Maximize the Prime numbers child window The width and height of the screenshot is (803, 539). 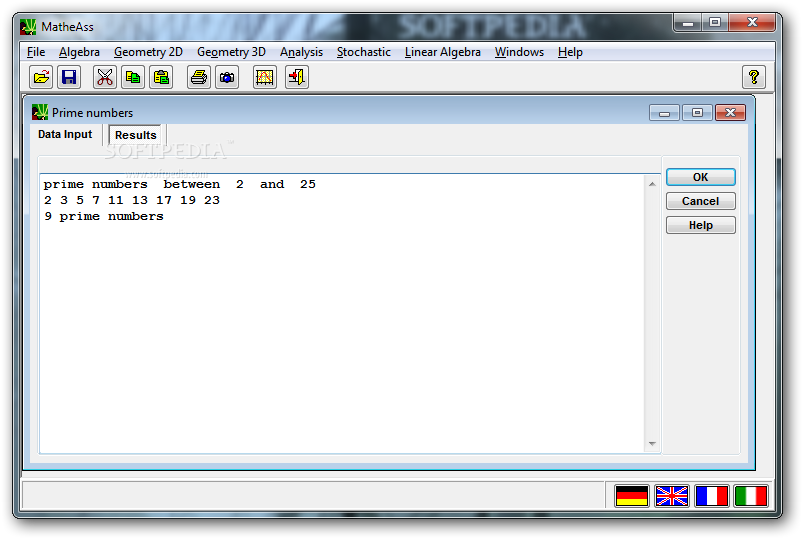tap(697, 113)
